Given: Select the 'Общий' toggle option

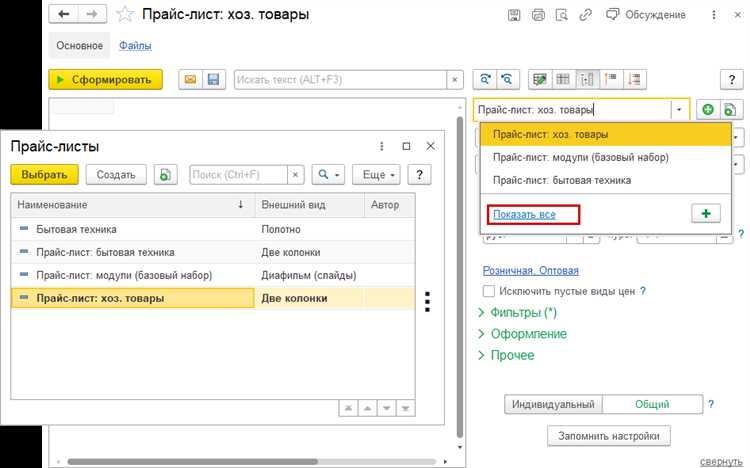Looking at the screenshot, I should pyautogui.click(x=652, y=405).
